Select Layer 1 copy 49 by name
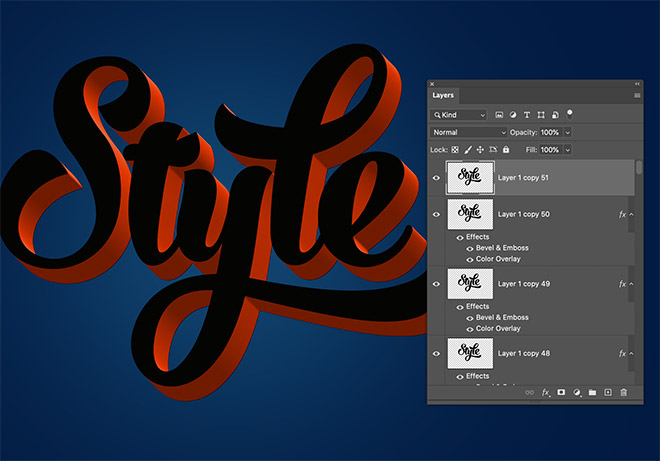 pyautogui.click(x=523, y=284)
